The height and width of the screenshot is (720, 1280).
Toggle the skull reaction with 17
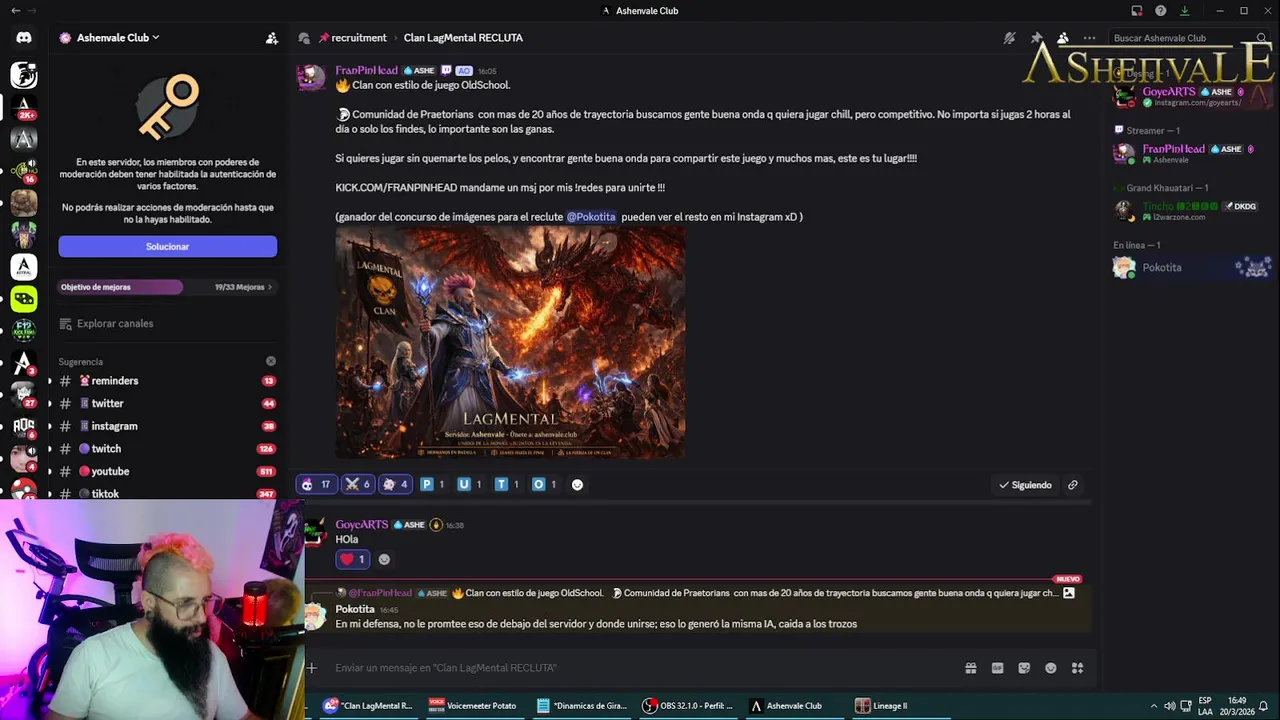(x=315, y=484)
